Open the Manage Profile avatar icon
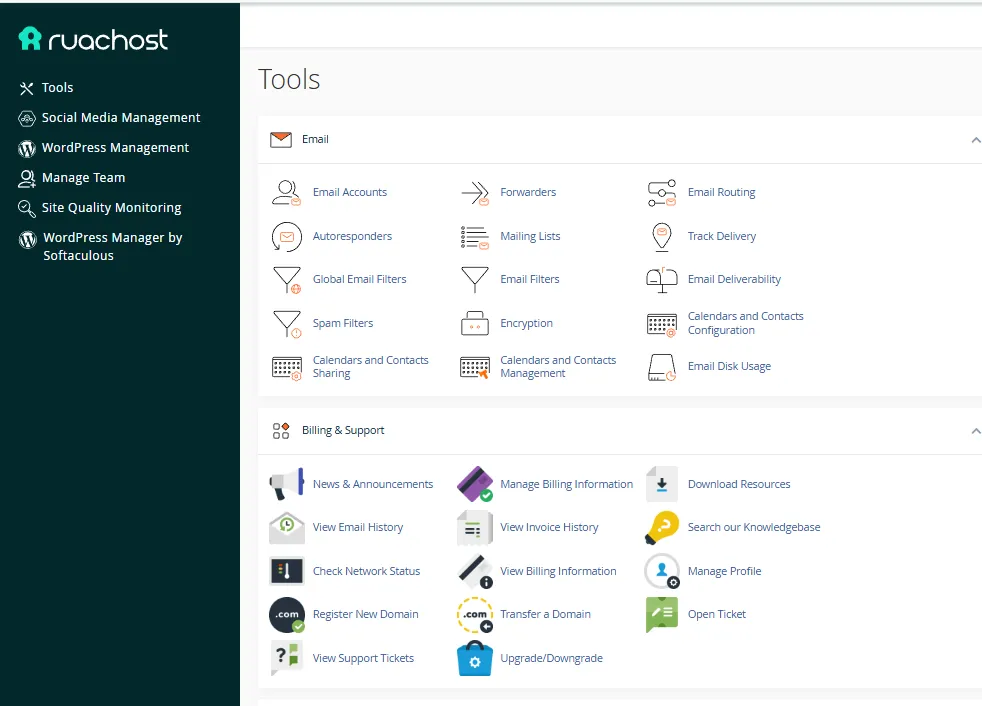 (662, 571)
